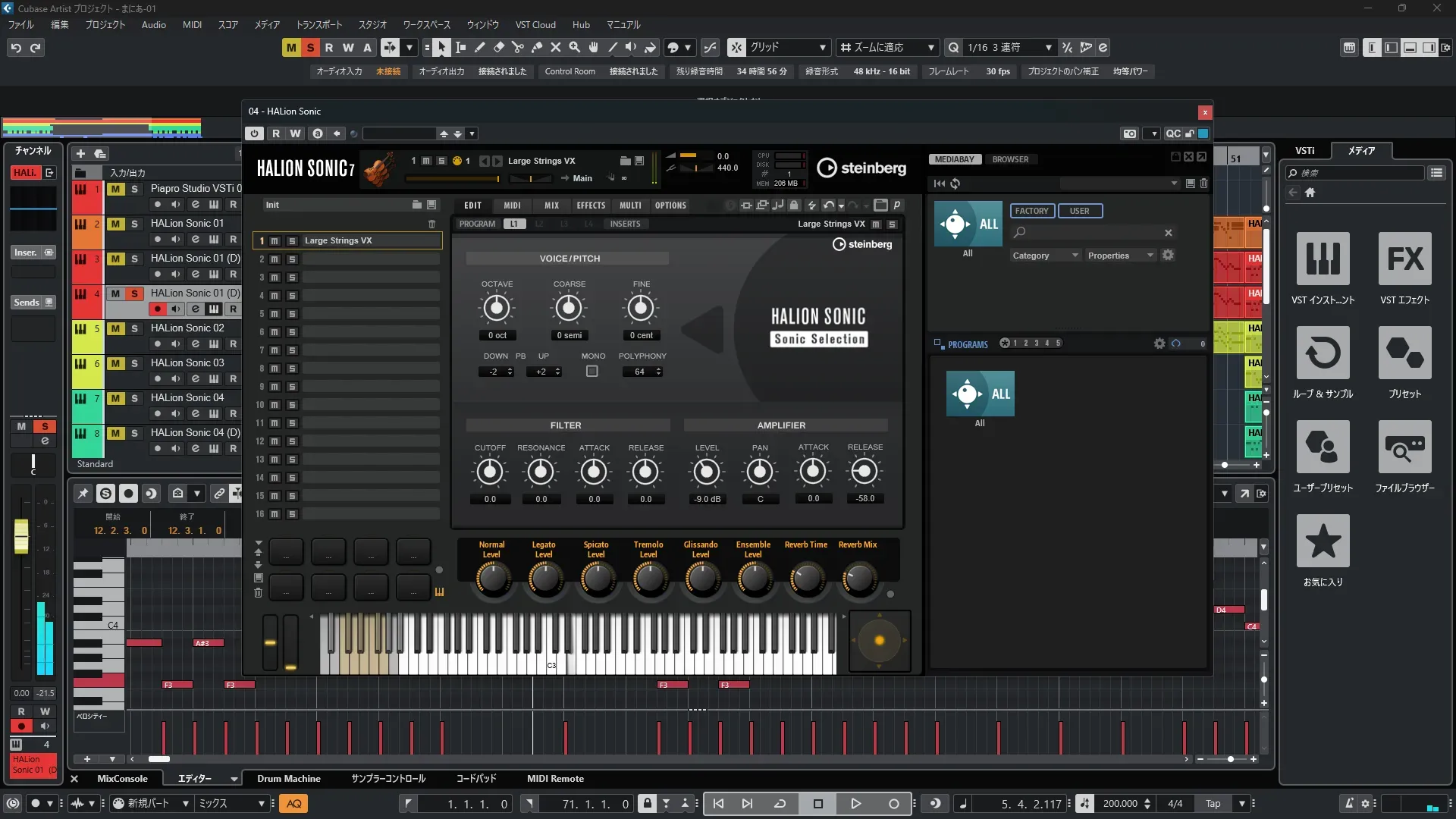Open the Favorites star tile
Viewport: 1456px width, 819px height.
pyautogui.click(x=1323, y=541)
